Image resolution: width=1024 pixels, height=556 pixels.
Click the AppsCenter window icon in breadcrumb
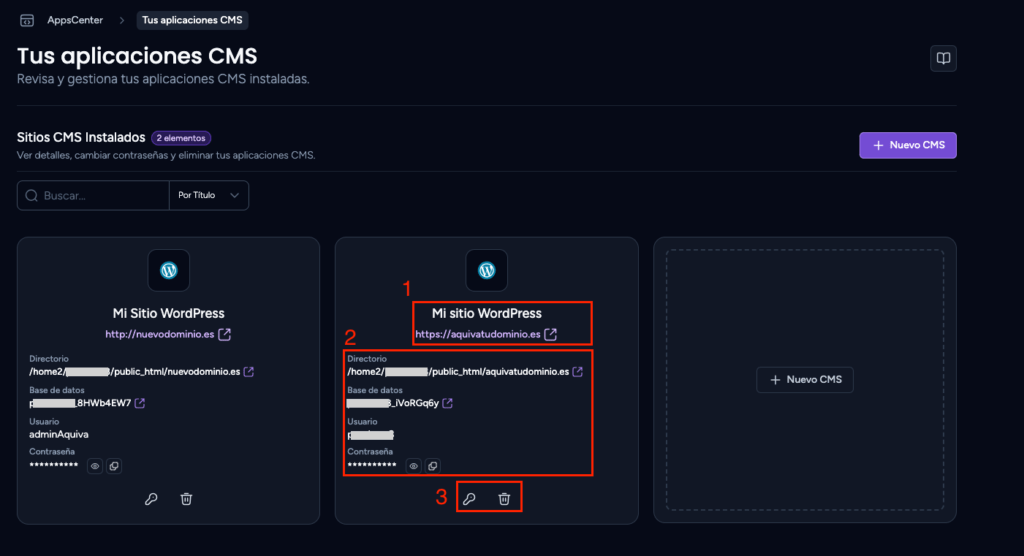tap(27, 20)
